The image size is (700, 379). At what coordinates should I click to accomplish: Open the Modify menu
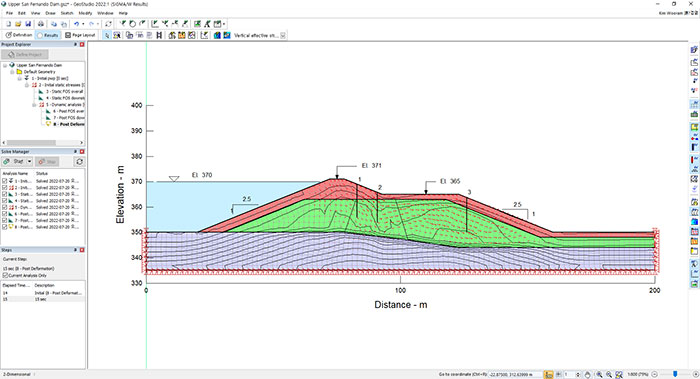pyautogui.click(x=85, y=13)
